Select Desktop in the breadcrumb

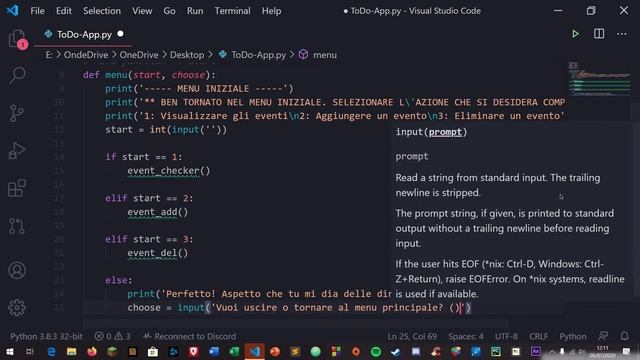[x=187, y=55]
